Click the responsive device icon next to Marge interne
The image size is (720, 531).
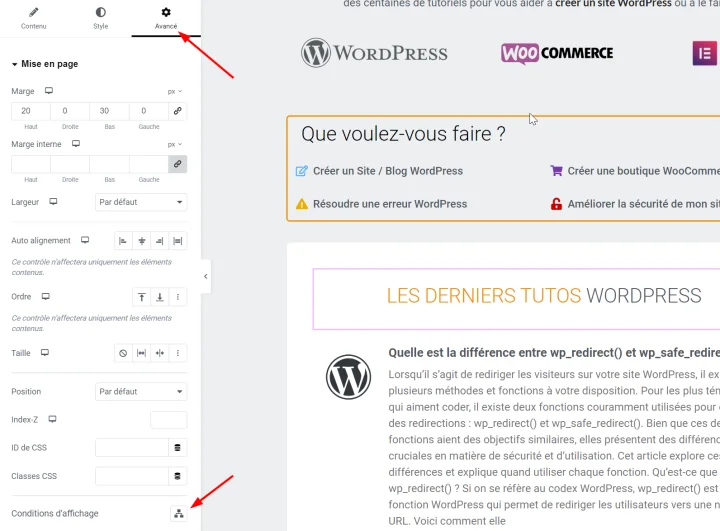(76, 143)
